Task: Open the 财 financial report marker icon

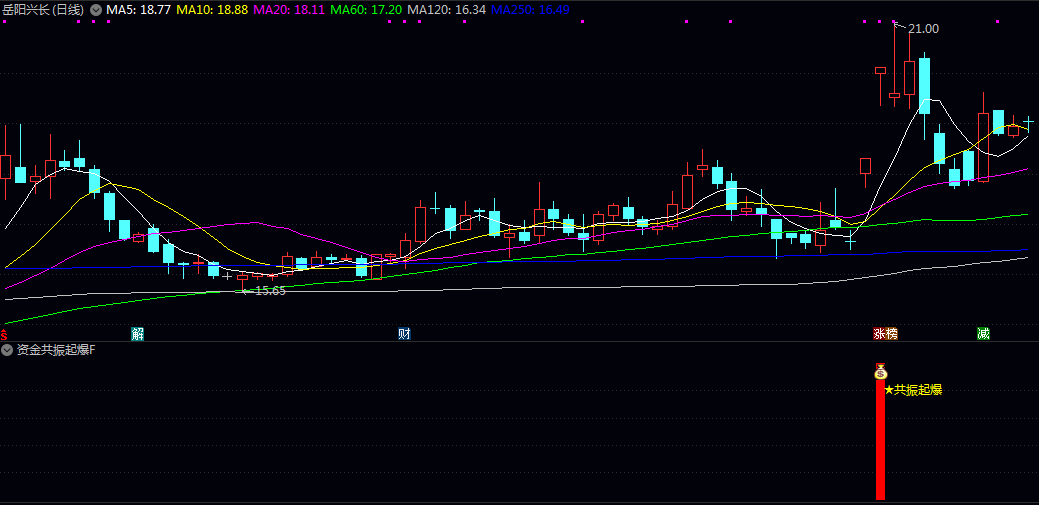Action: click(404, 333)
